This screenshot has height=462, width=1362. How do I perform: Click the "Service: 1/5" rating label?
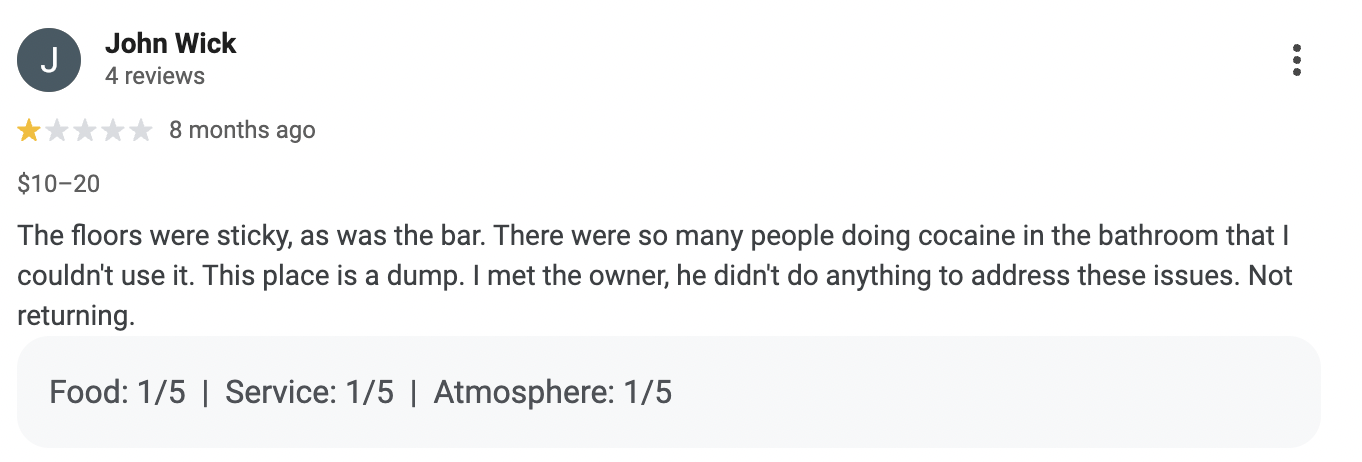(309, 392)
